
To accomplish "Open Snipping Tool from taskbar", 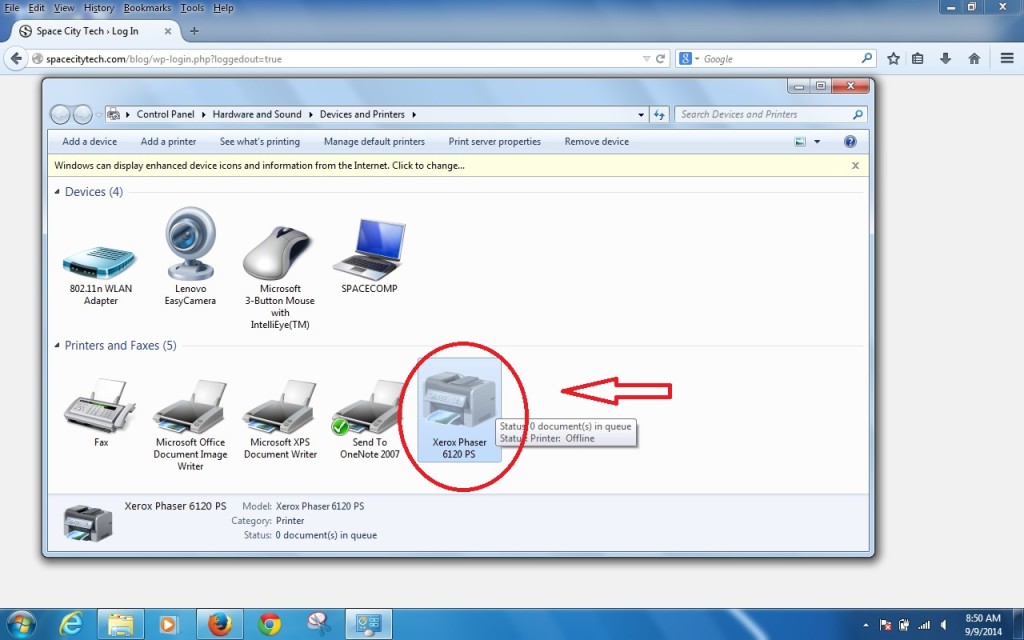I will pyautogui.click(x=319, y=624).
